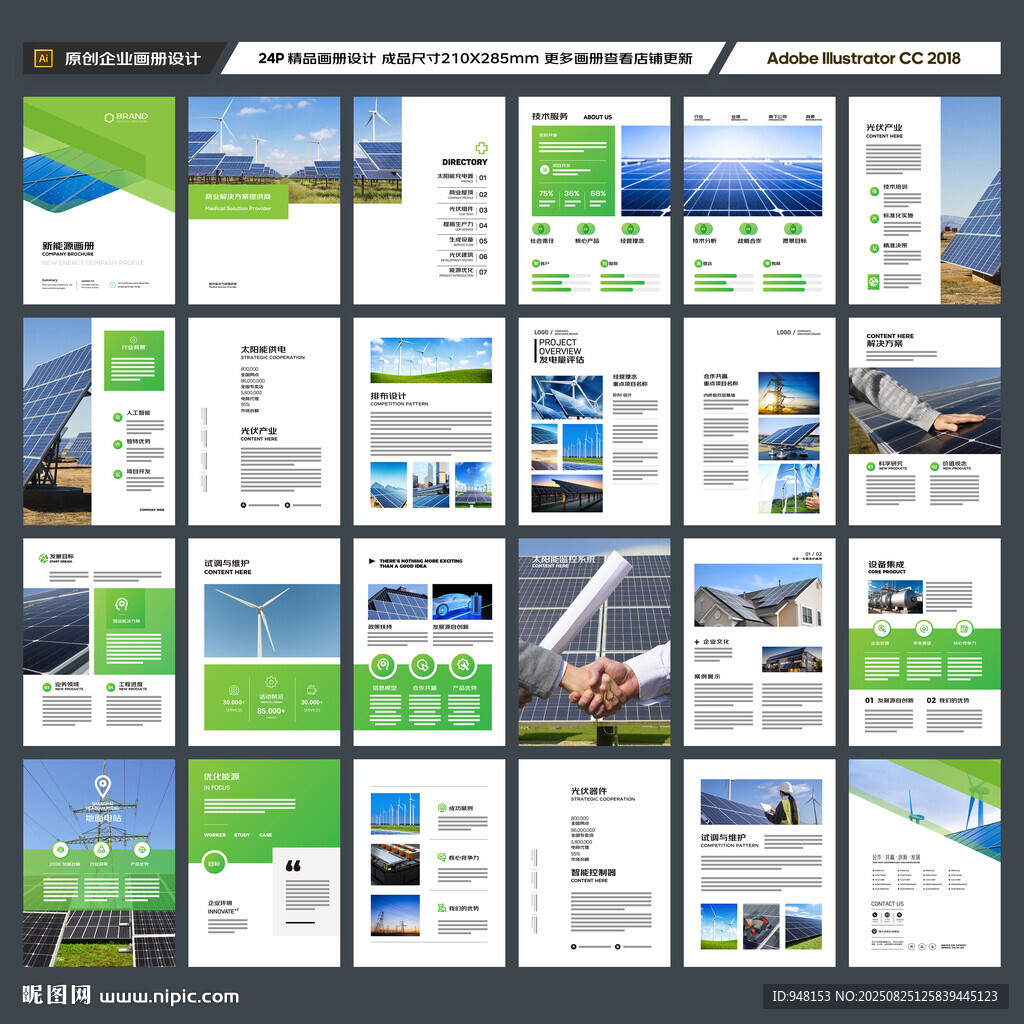Click the green plus icon above DIRECTORY
Image resolution: width=1024 pixels, height=1024 pixels.
coord(481,148)
